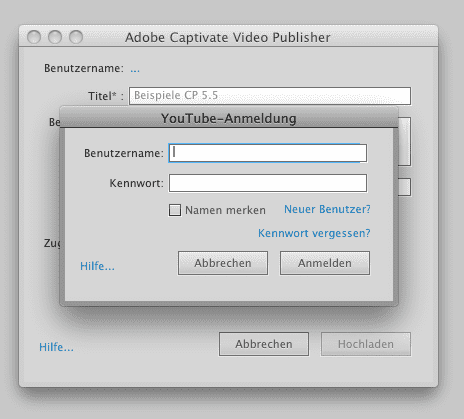Minimize the Video Publisher window
The width and height of the screenshot is (464, 419).
(x=55, y=37)
